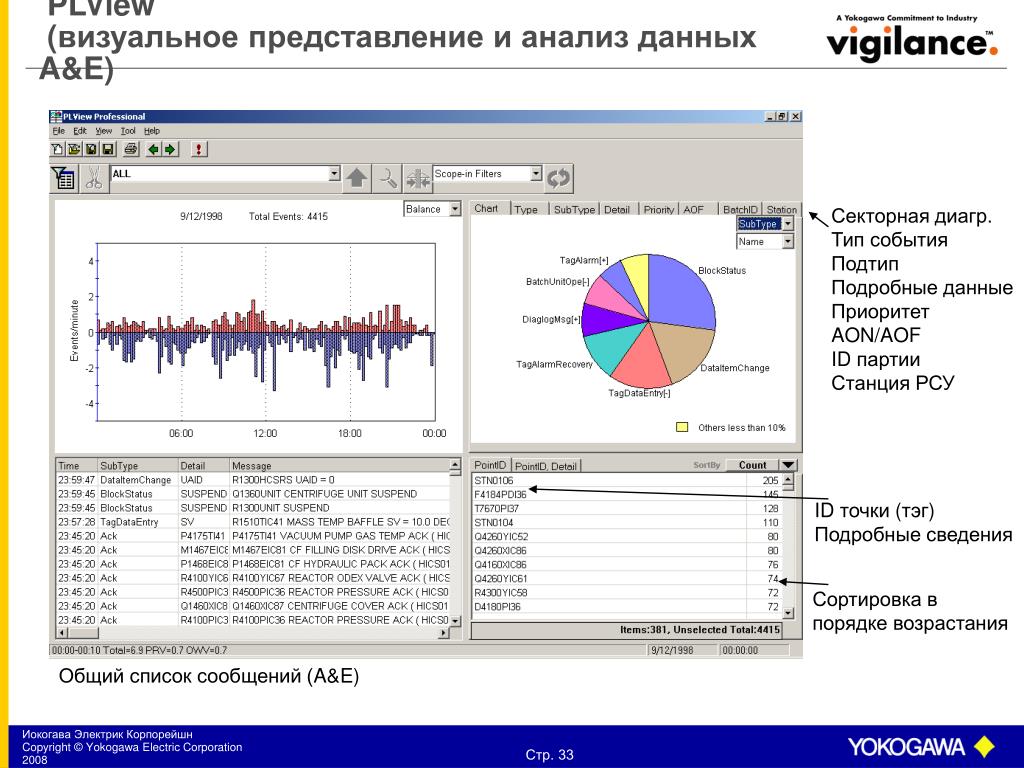Click the Save floppy disk icon
The height and width of the screenshot is (768, 1024).
108,150
